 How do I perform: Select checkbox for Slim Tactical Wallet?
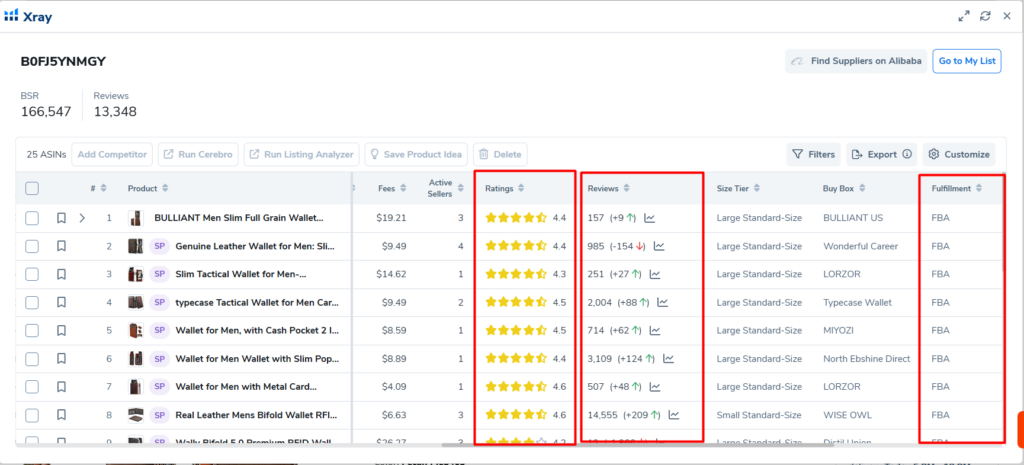click(32, 274)
